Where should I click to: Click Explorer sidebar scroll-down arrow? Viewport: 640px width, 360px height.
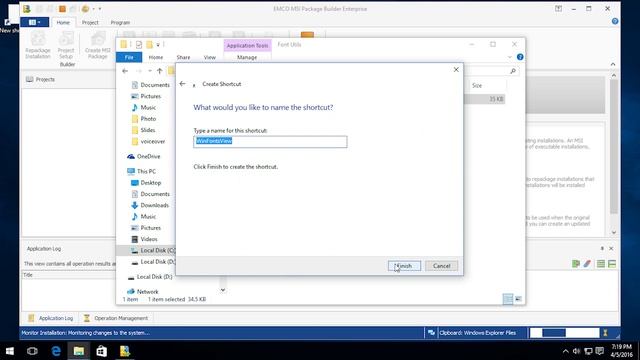point(222,290)
